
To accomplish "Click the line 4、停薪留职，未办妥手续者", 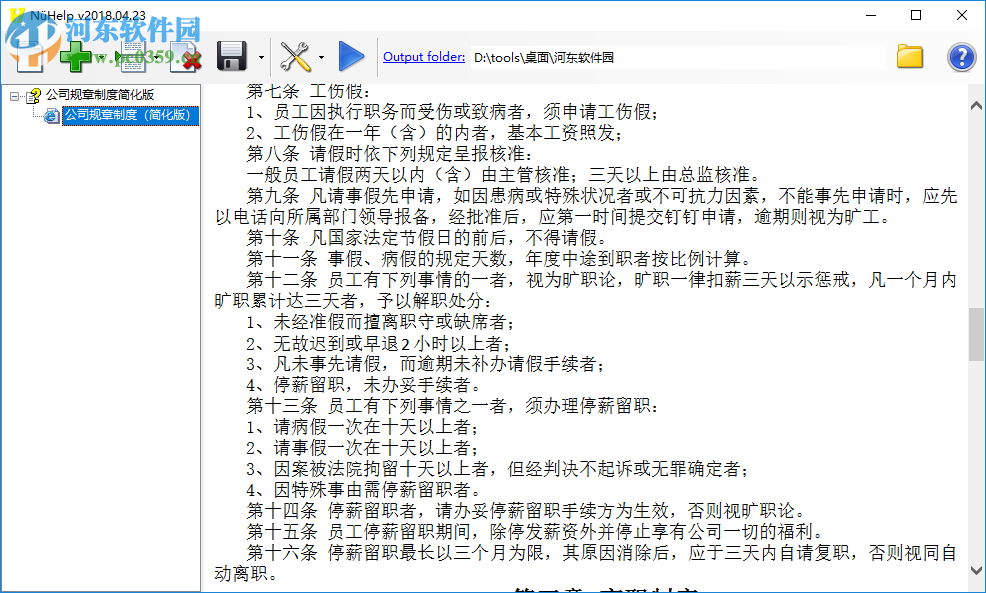I will click(x=363, y=385).
